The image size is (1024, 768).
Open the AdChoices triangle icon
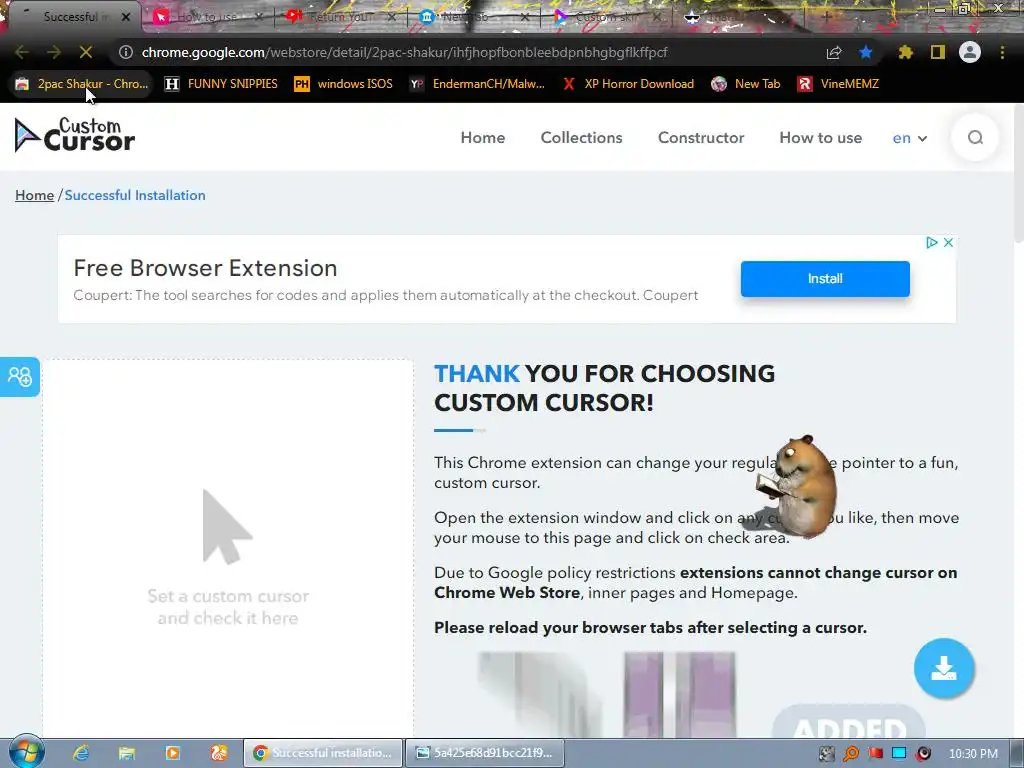(x=932, y=242)
